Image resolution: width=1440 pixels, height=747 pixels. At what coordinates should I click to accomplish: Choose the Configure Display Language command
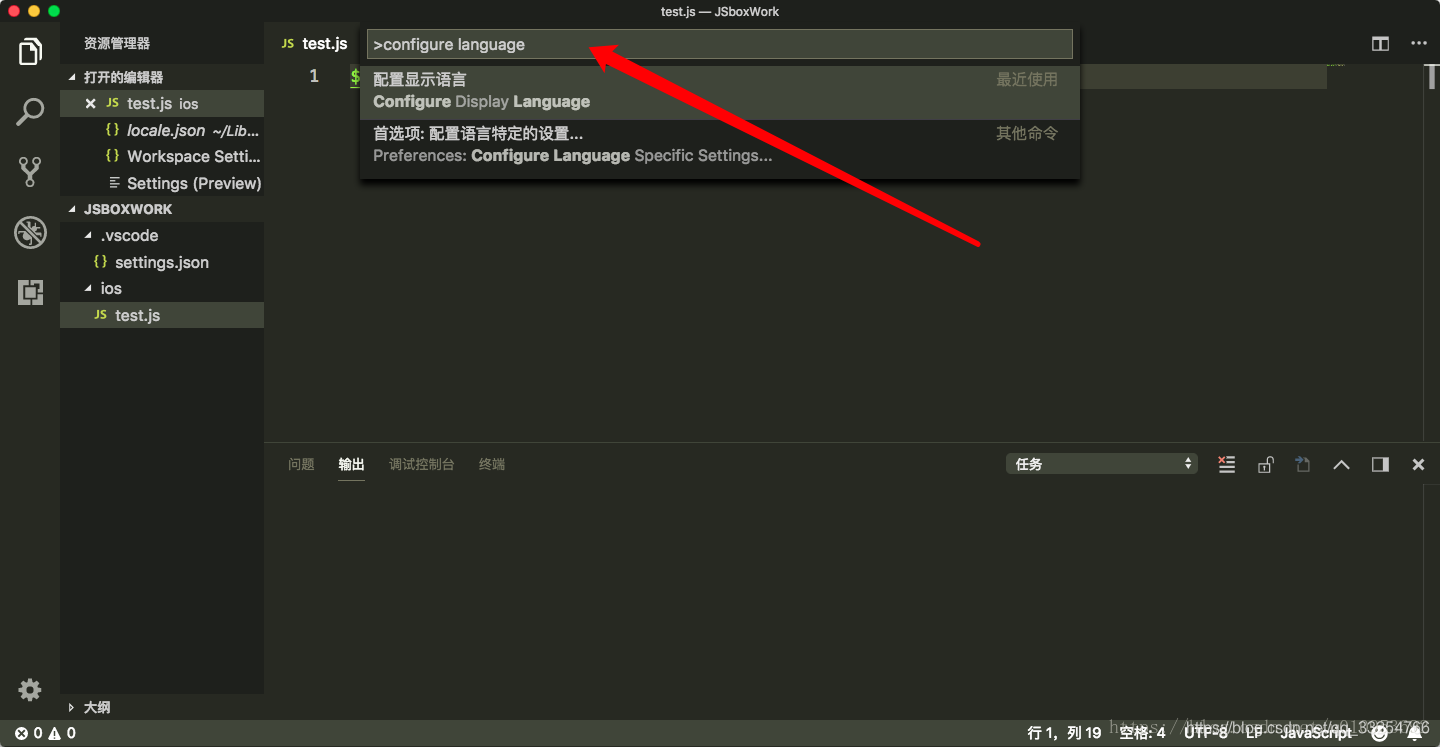point(720,91)
